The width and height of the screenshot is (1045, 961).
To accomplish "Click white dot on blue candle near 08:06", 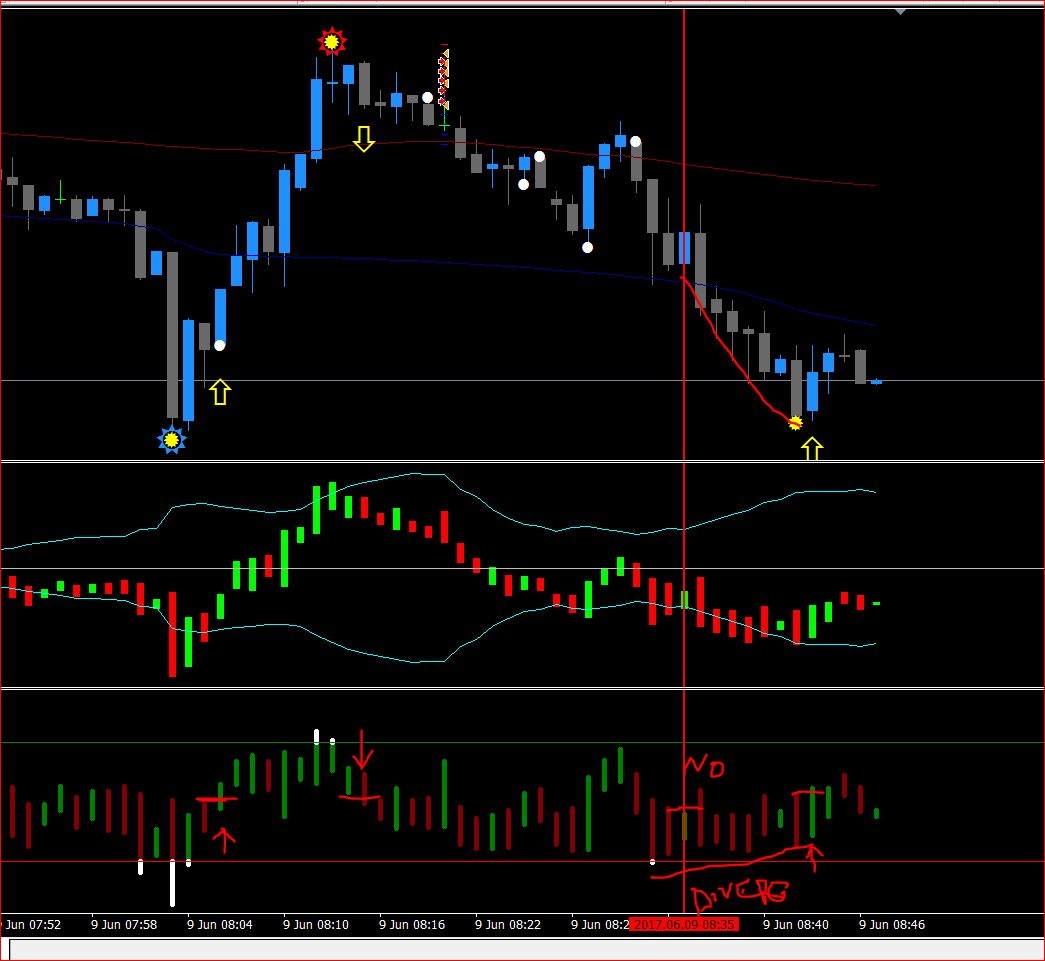I will (219, 345).
